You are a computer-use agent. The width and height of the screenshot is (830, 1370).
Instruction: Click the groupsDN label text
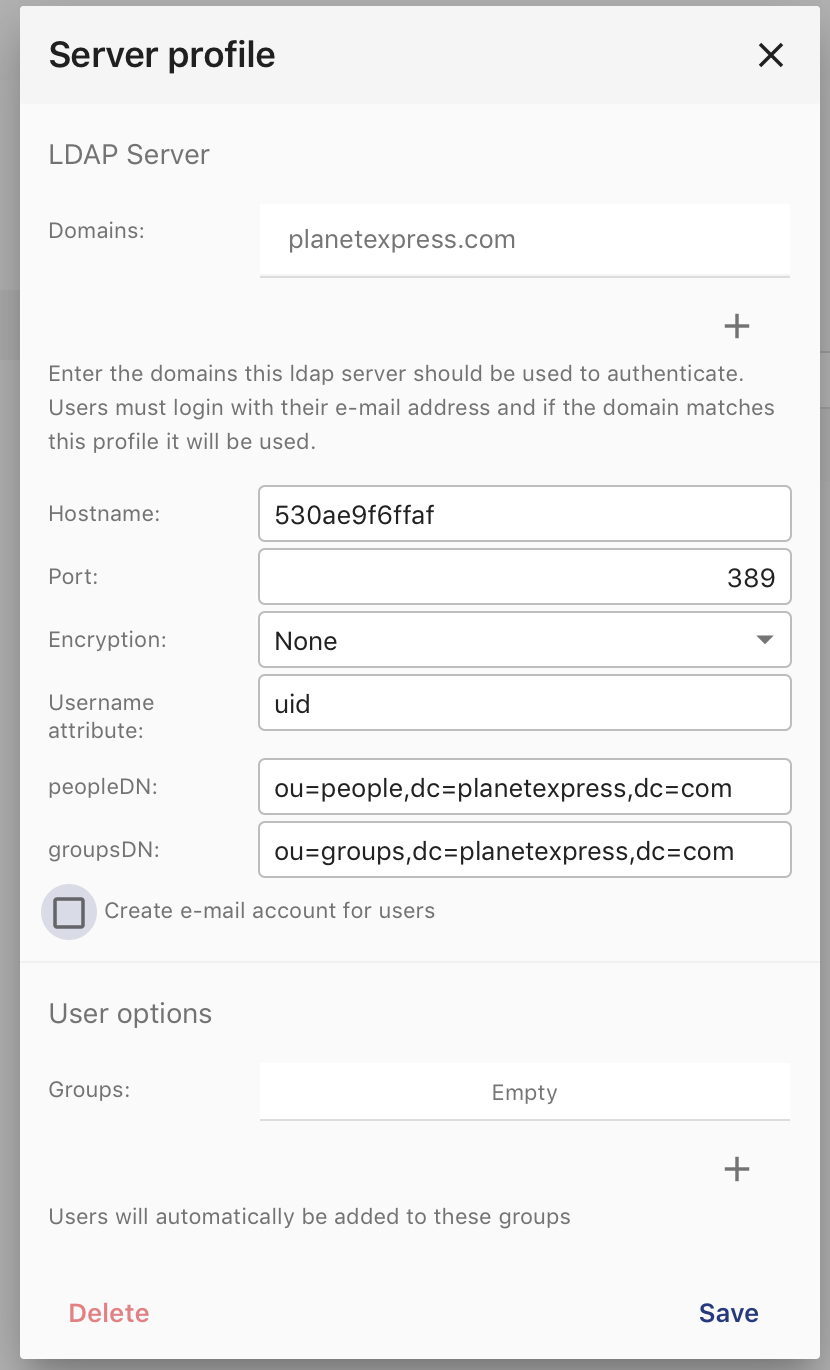[x=104, y=850]
